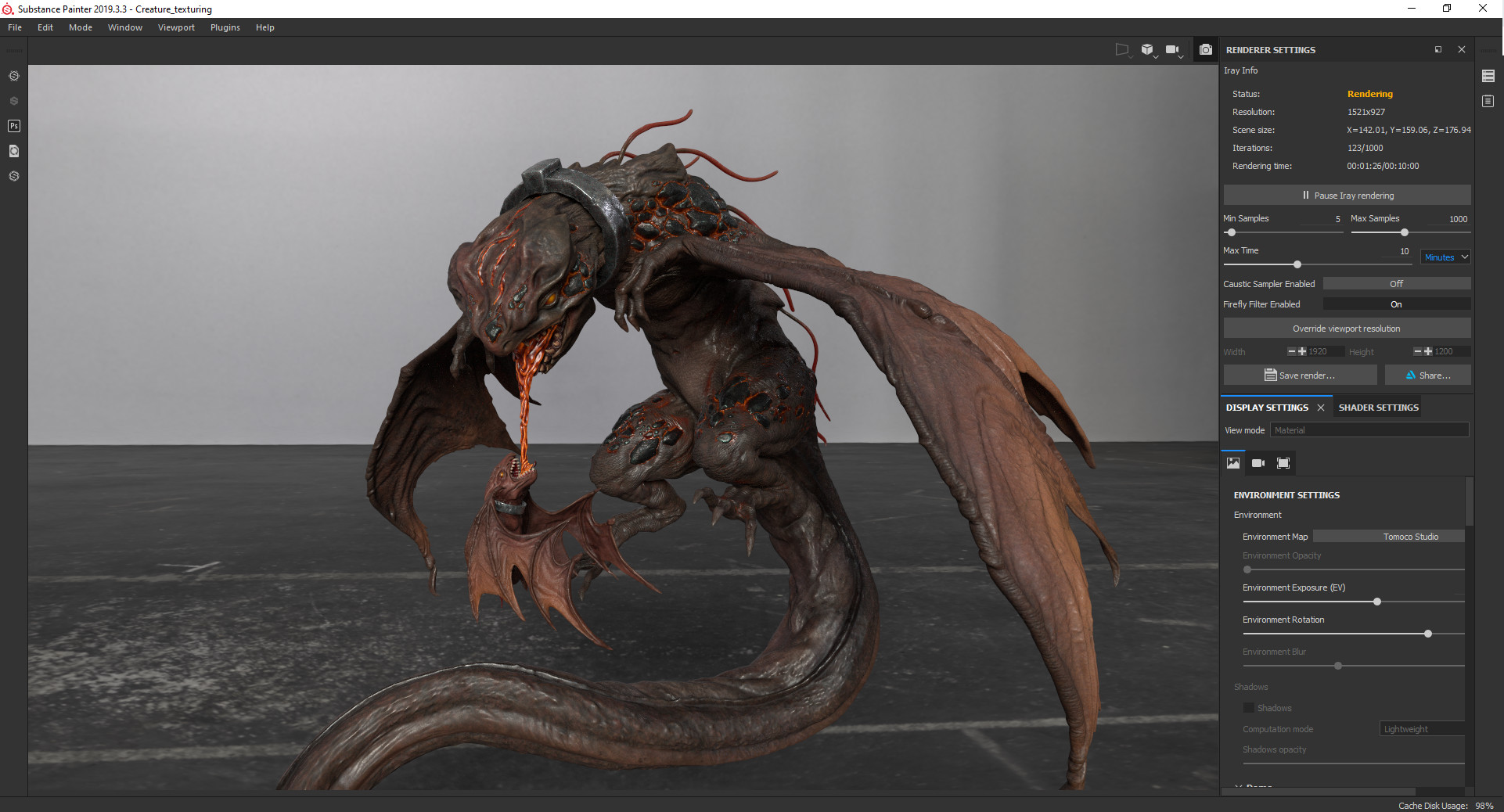Open the View mode Material dropdown
Viewport: 1504px width, 812px height.
pos(1369,430)
